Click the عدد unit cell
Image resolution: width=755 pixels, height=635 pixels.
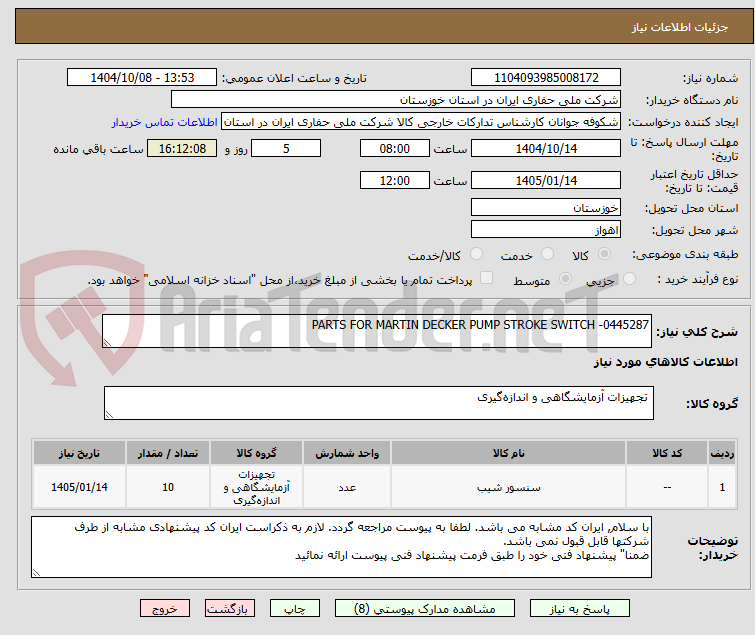[347, 487]
